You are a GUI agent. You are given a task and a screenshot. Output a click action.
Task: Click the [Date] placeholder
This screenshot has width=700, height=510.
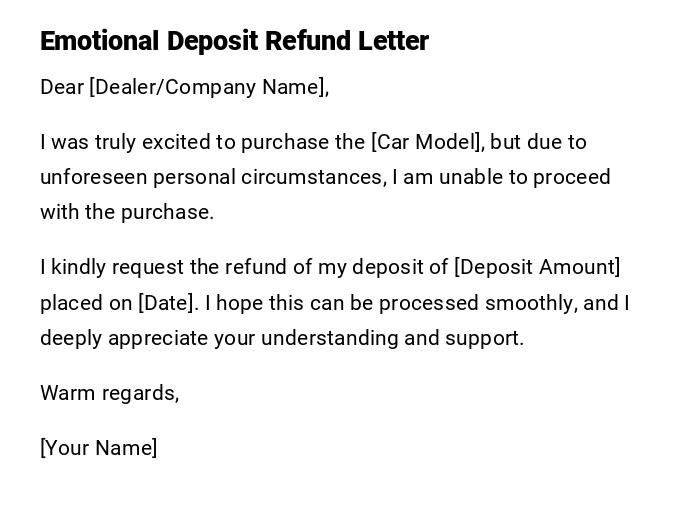pyautogui.click(x=166, y=303)
